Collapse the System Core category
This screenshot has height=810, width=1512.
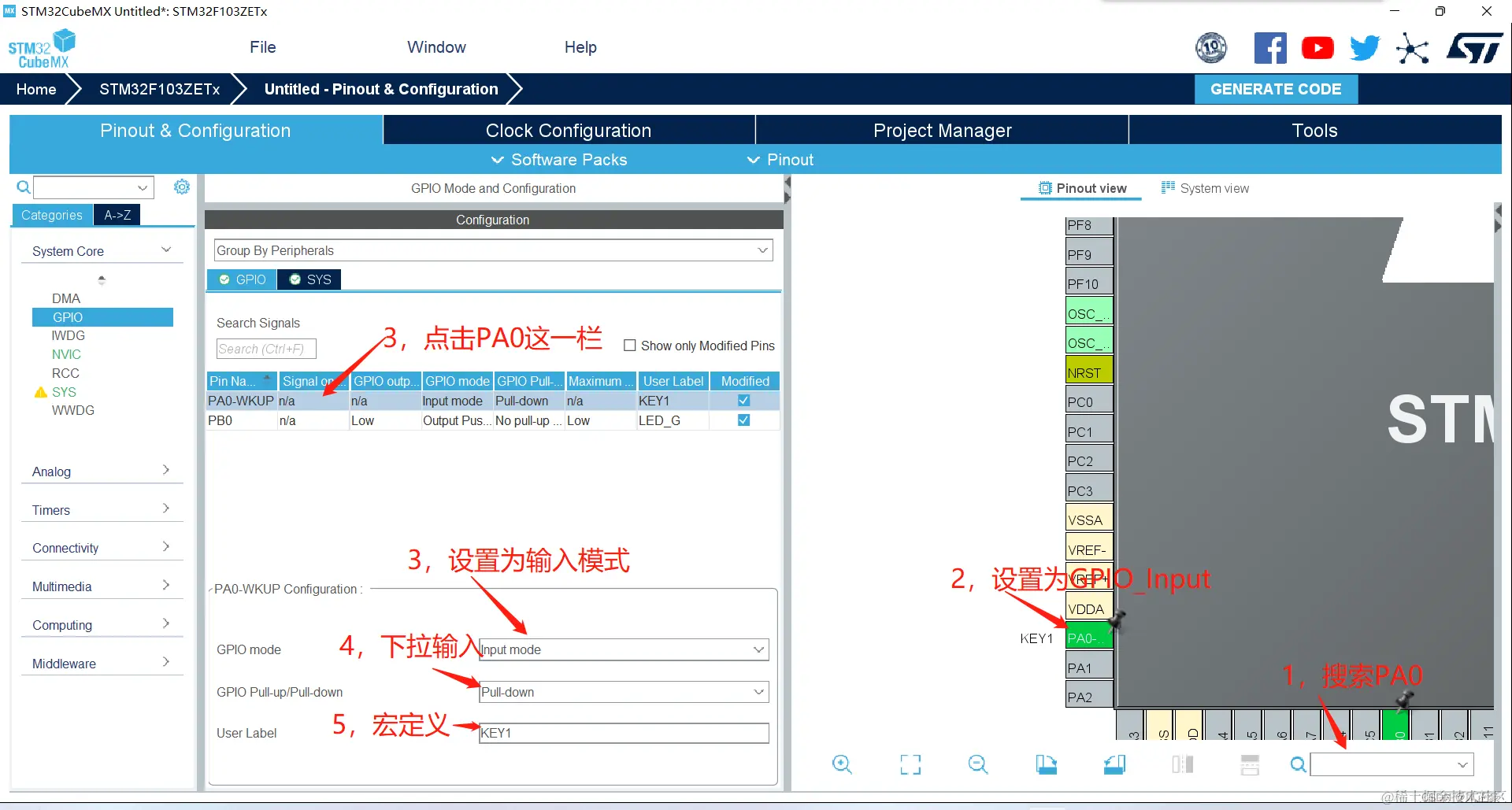coord(102,251)
